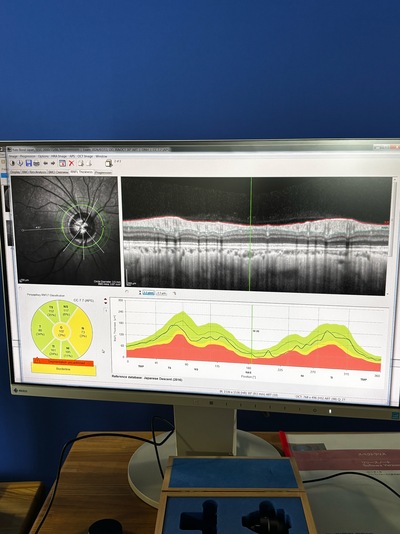Screen dimensions: 400x534
Task: Click the red X delete icon
Action: coord(71,163)
